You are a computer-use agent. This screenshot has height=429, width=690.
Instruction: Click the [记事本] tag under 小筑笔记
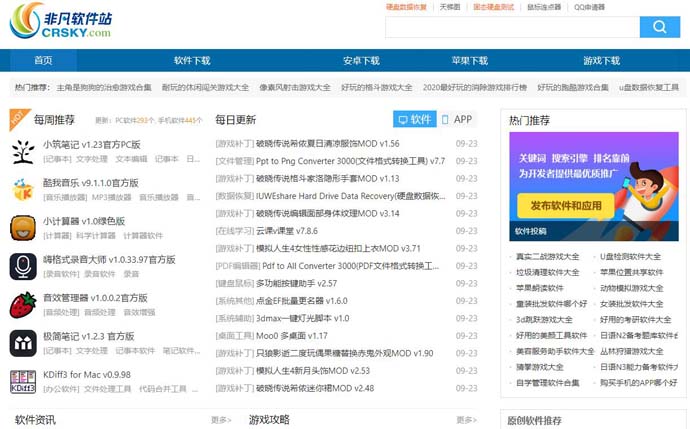pyautogui.click(x=57, y=159)
